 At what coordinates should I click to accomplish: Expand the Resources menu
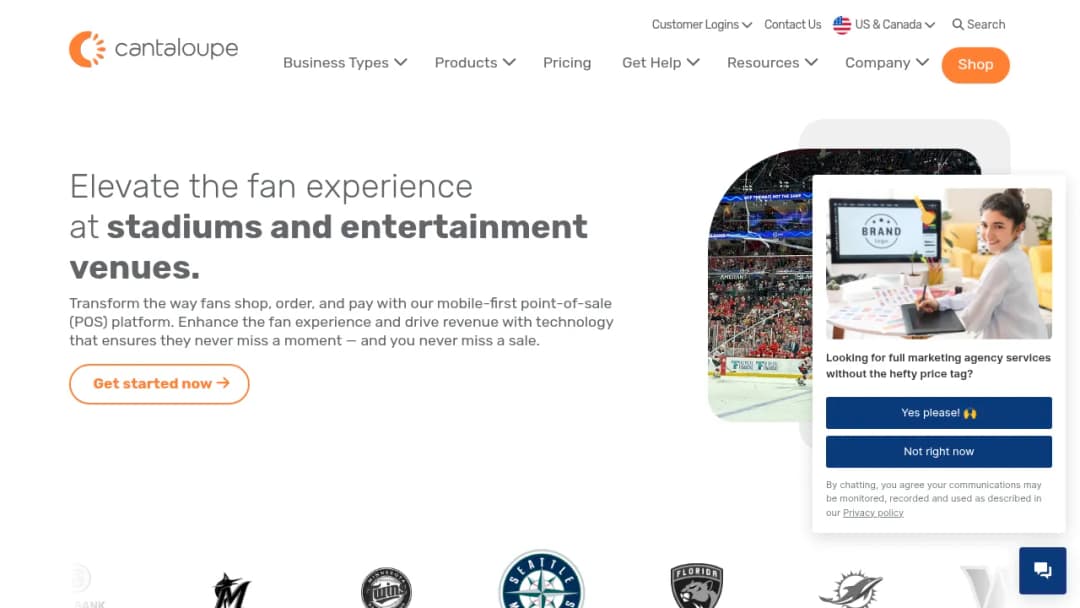[772, 63]
